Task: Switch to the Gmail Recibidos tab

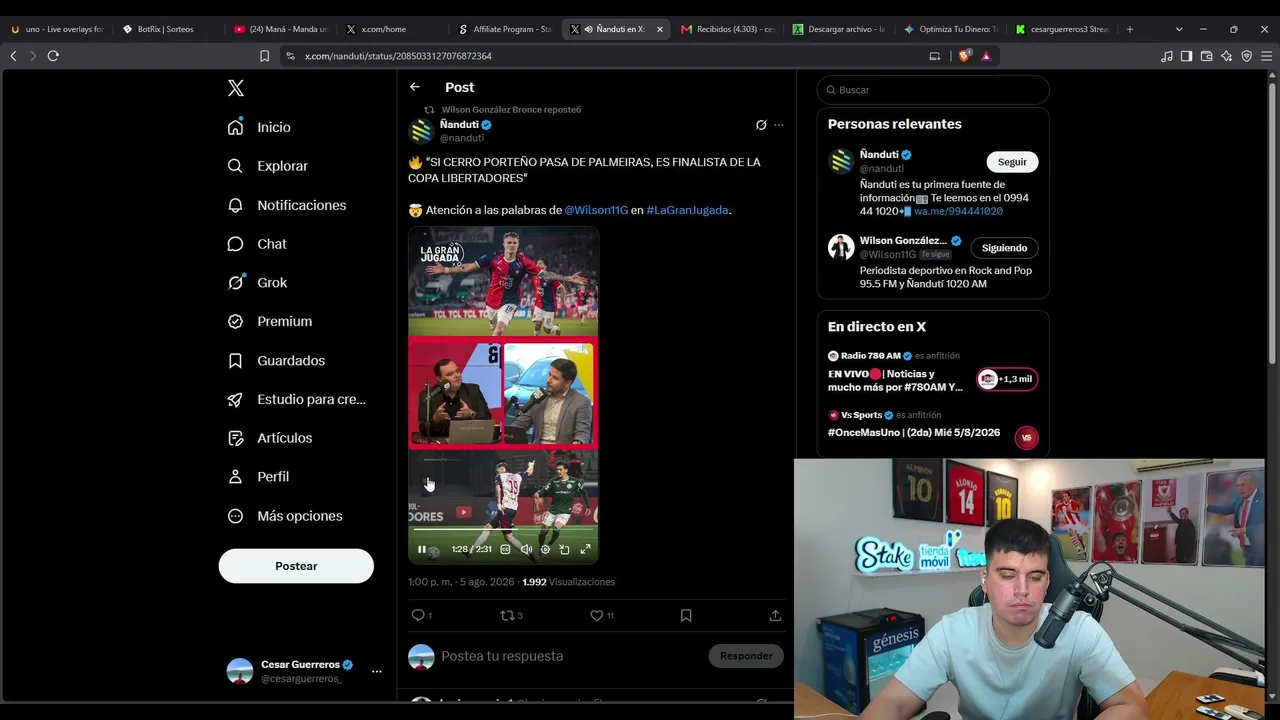Action: point(728,29)
